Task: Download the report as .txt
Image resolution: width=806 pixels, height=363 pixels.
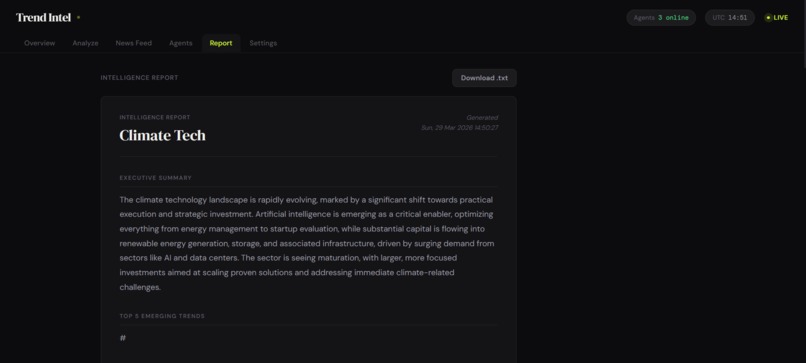Action: [x=484, y=78]
